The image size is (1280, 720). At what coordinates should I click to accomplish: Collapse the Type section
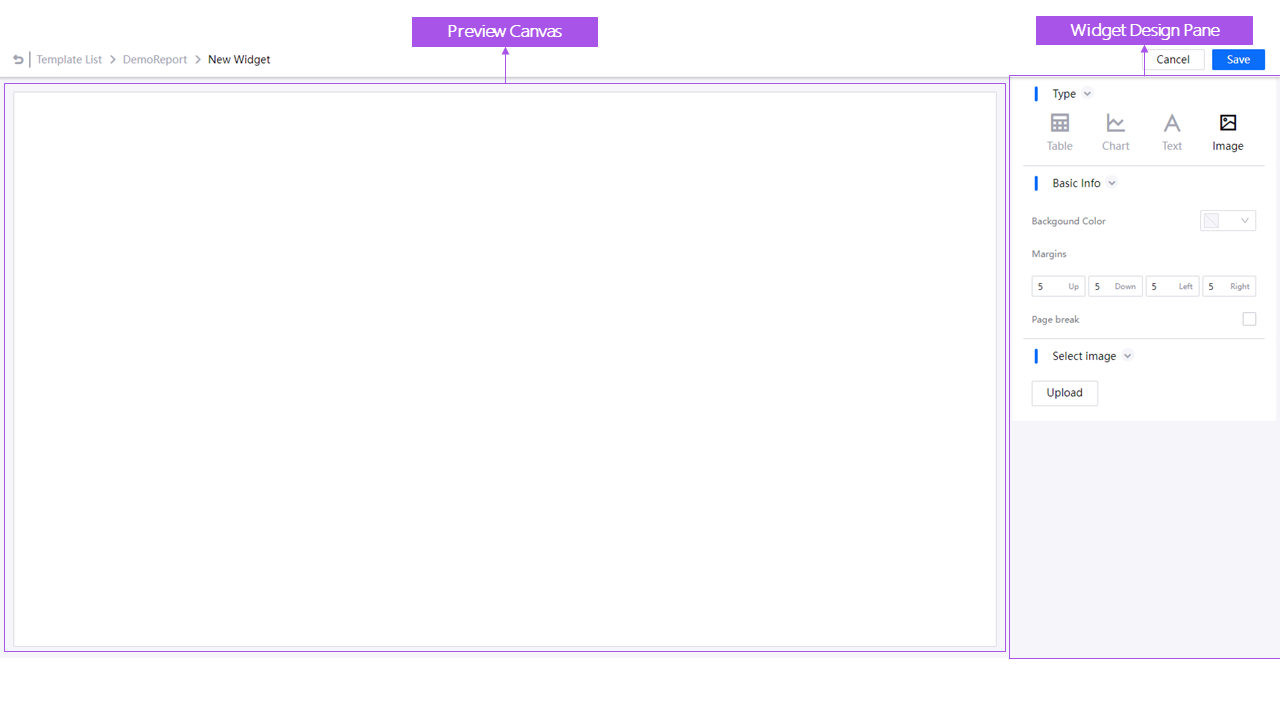[1087, 93]
